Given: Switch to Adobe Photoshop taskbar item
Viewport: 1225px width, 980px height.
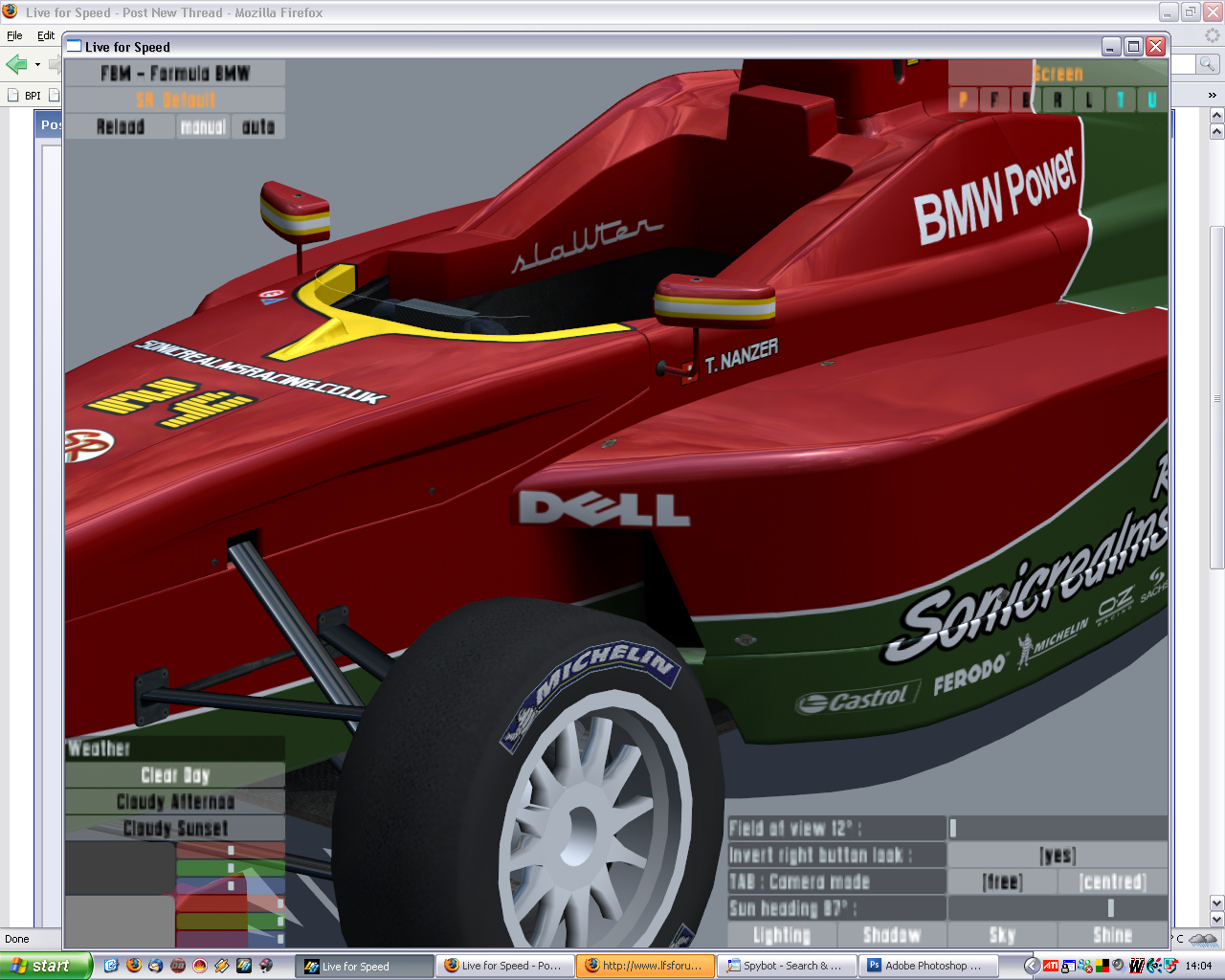Looking at the screenshot, I should coord(928,966).
